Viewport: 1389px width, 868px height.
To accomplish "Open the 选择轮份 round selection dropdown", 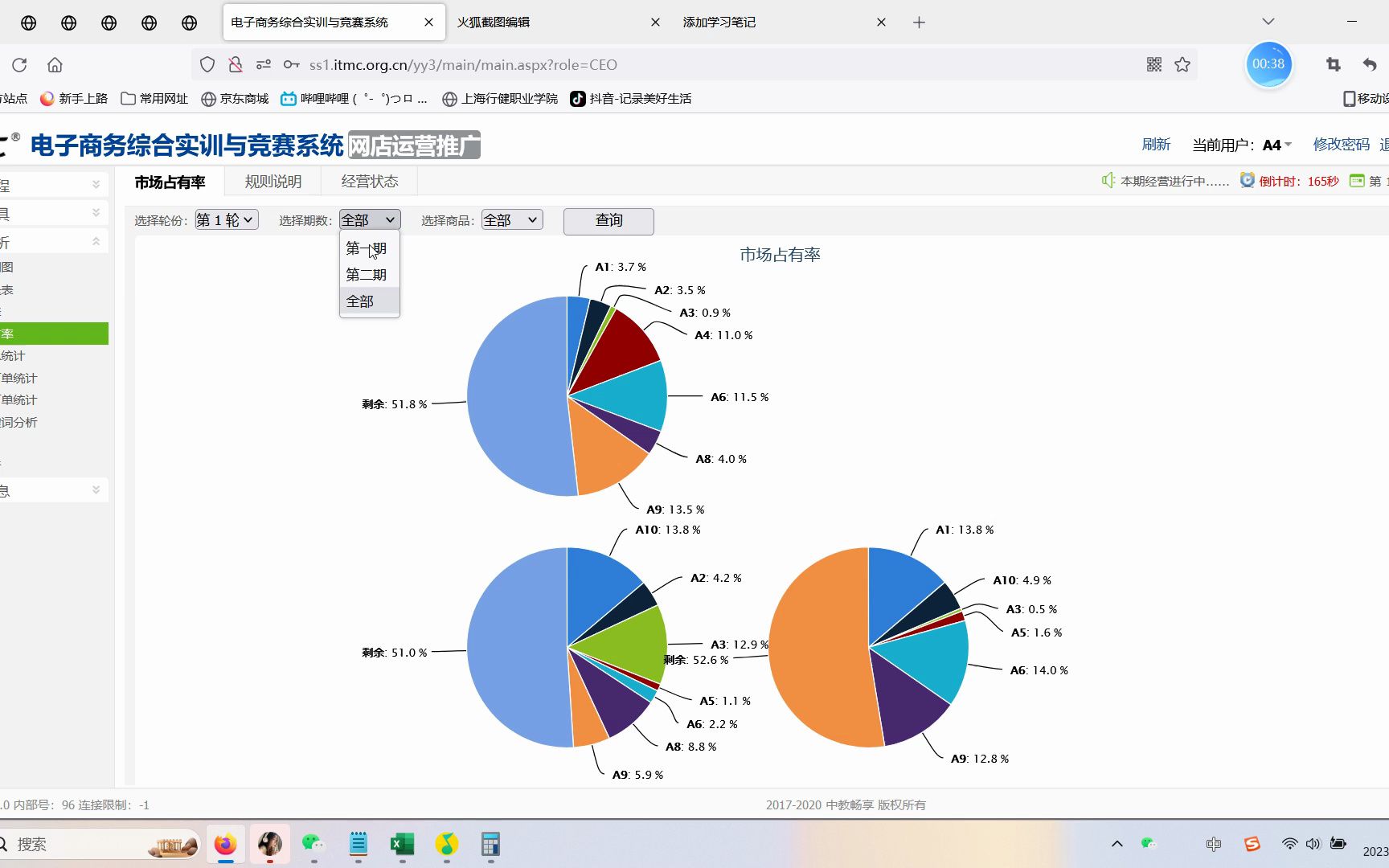I will (225, 219).
